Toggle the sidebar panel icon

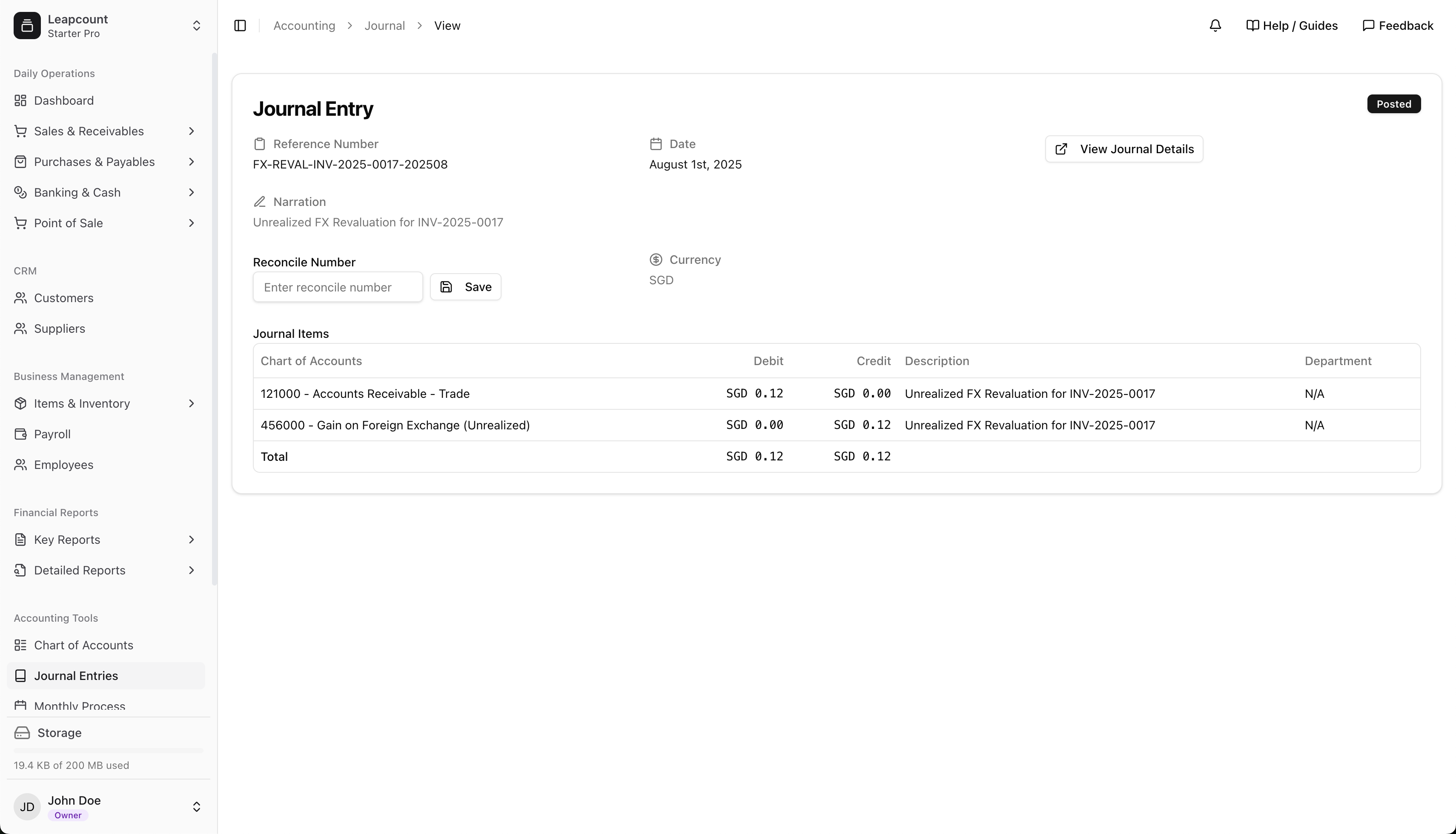click(240, 26)
